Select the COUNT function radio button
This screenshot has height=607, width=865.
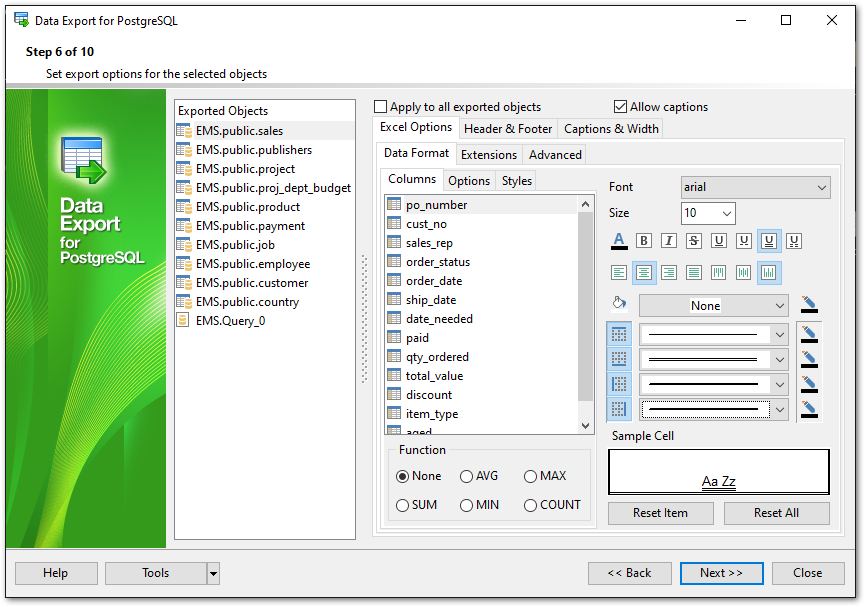(x=530, y=505)
